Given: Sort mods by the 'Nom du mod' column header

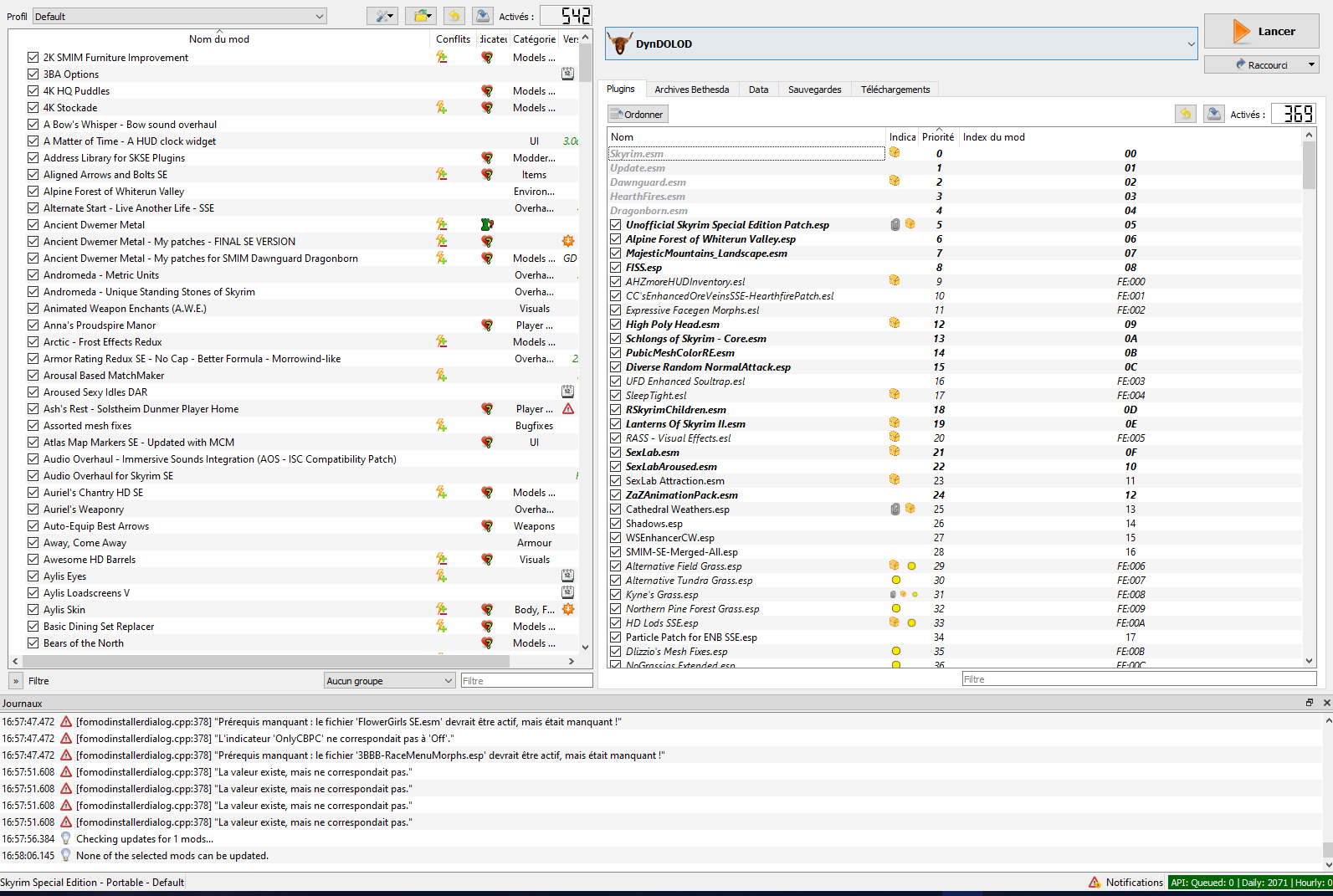Looking at the screenshot, I should click(x=219, y=38).
